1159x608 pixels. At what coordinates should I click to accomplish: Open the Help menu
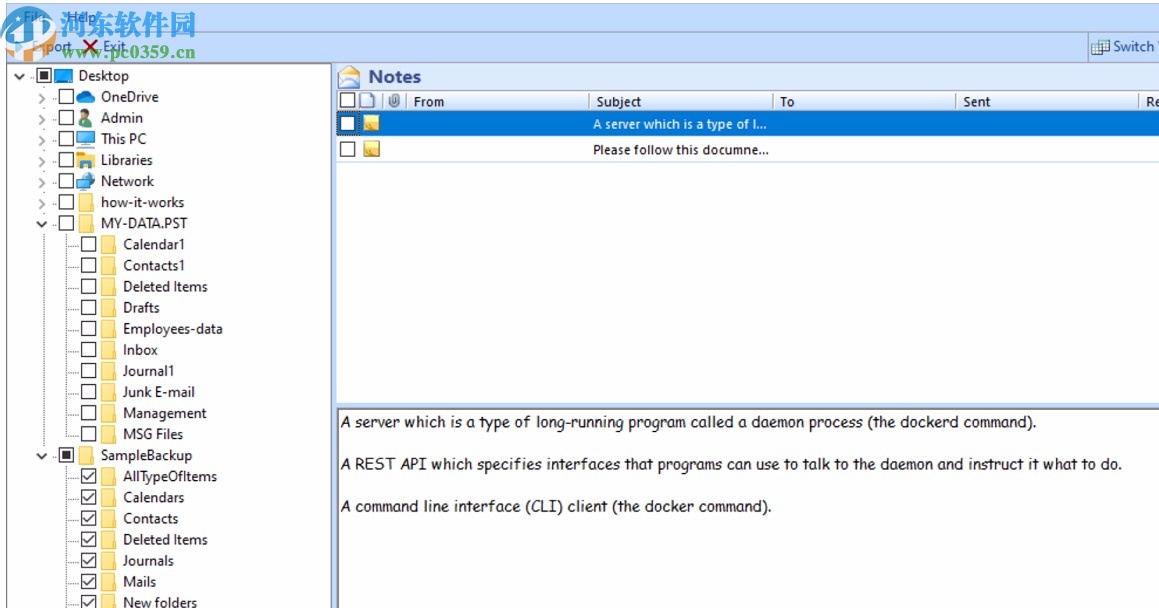point(83,16)
